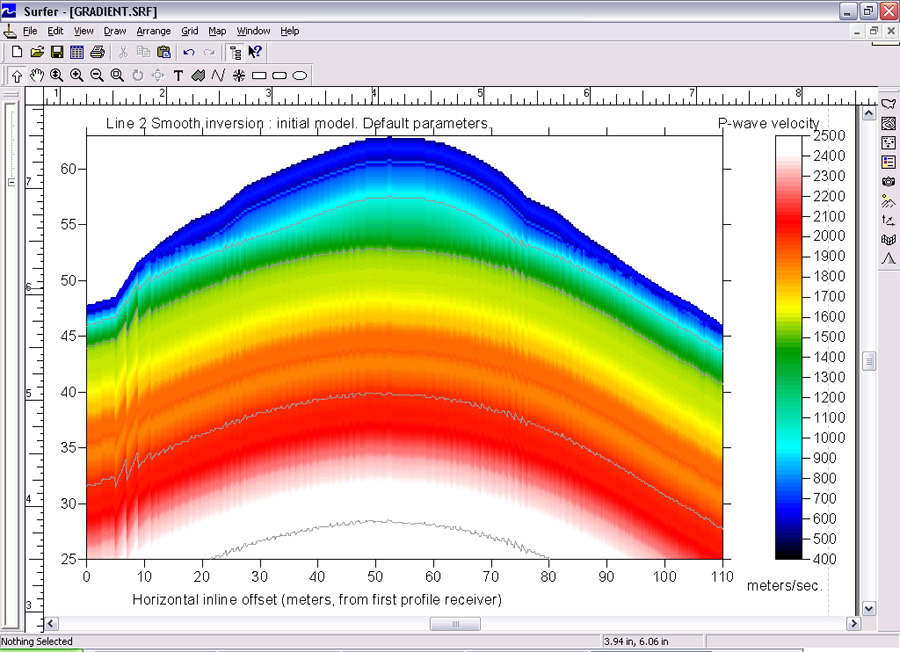This screenshot has height=652, width=900.
Task: Select the Symbol drawing tool
Action: (239, 75)
